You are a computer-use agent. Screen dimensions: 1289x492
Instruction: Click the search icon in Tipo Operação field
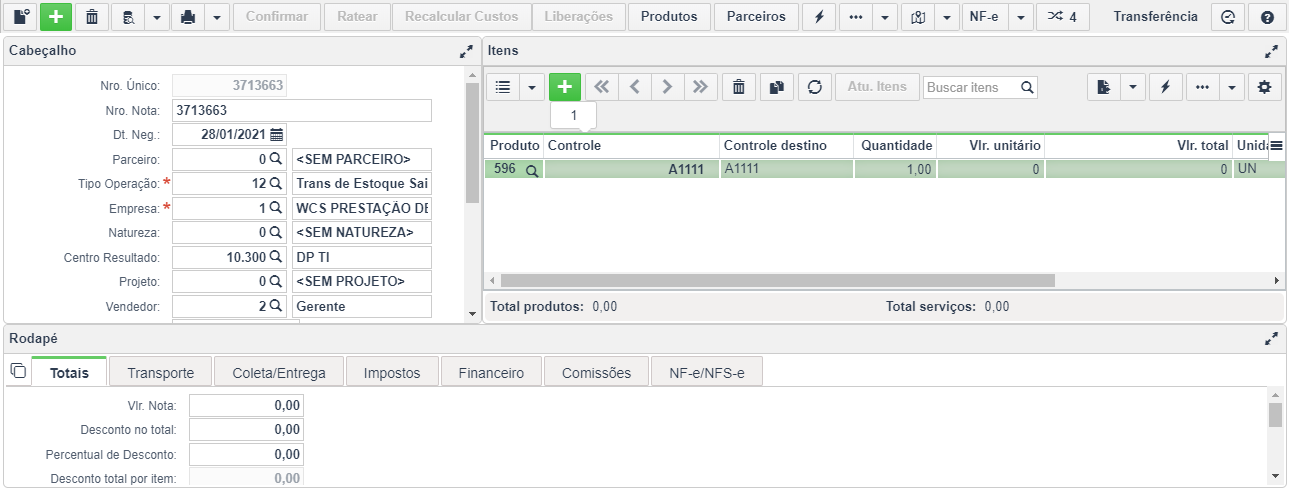tap(275, 184)
